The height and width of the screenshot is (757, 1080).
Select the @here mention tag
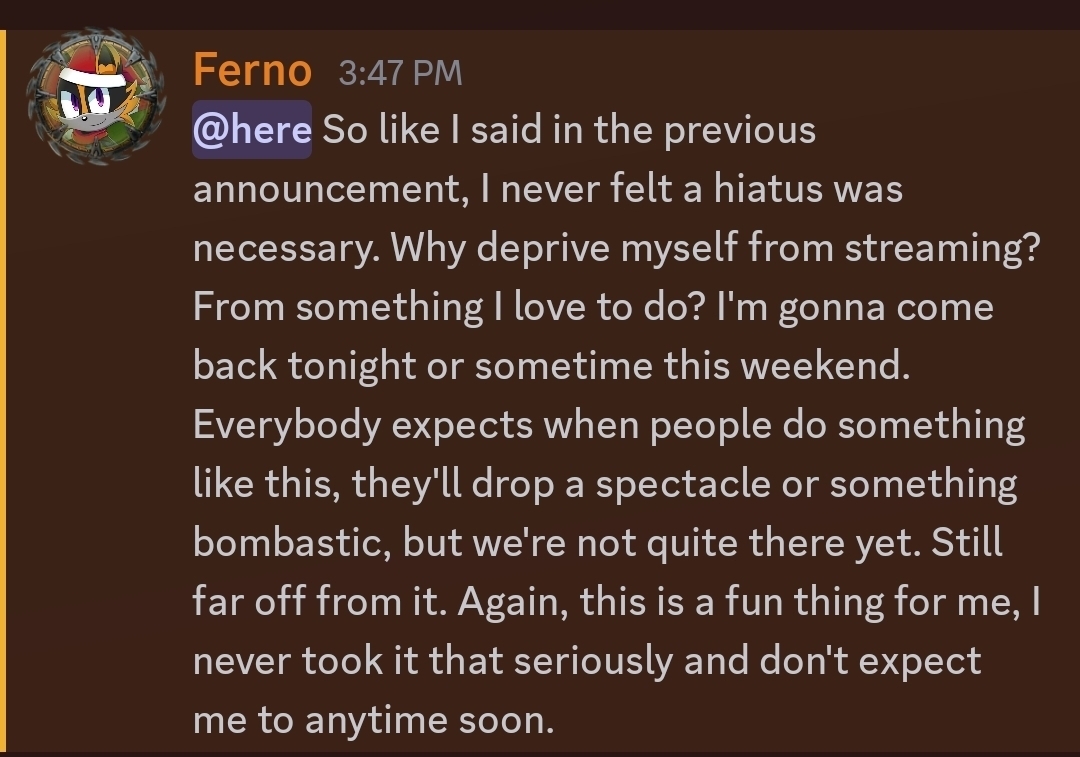pos(252,131)
